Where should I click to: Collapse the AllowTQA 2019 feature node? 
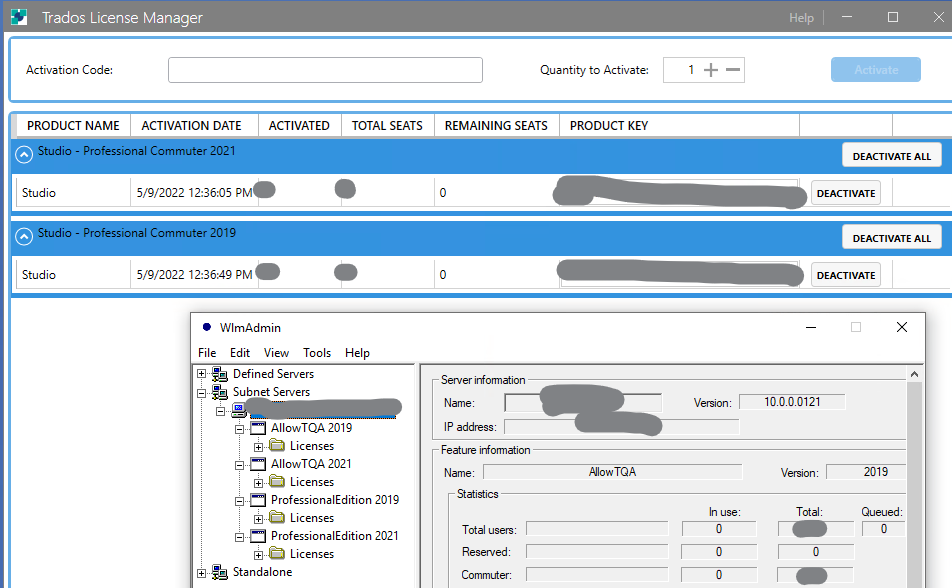pos(240,429)
